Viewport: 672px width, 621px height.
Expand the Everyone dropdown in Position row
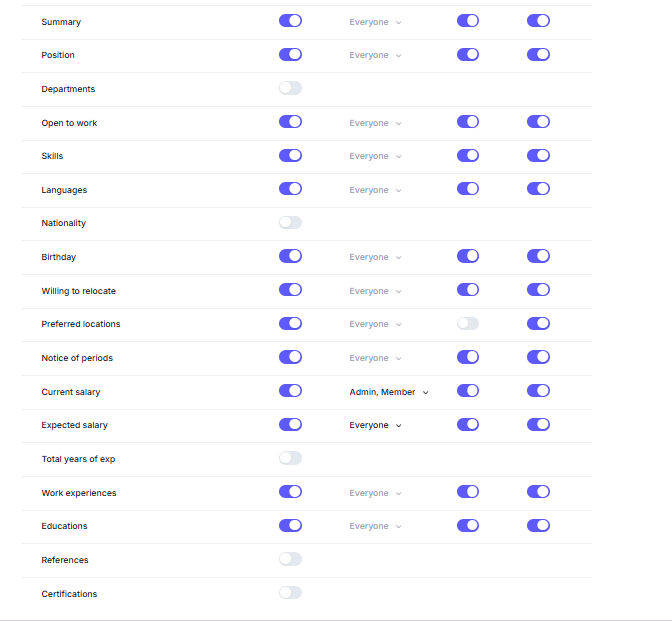375,55
